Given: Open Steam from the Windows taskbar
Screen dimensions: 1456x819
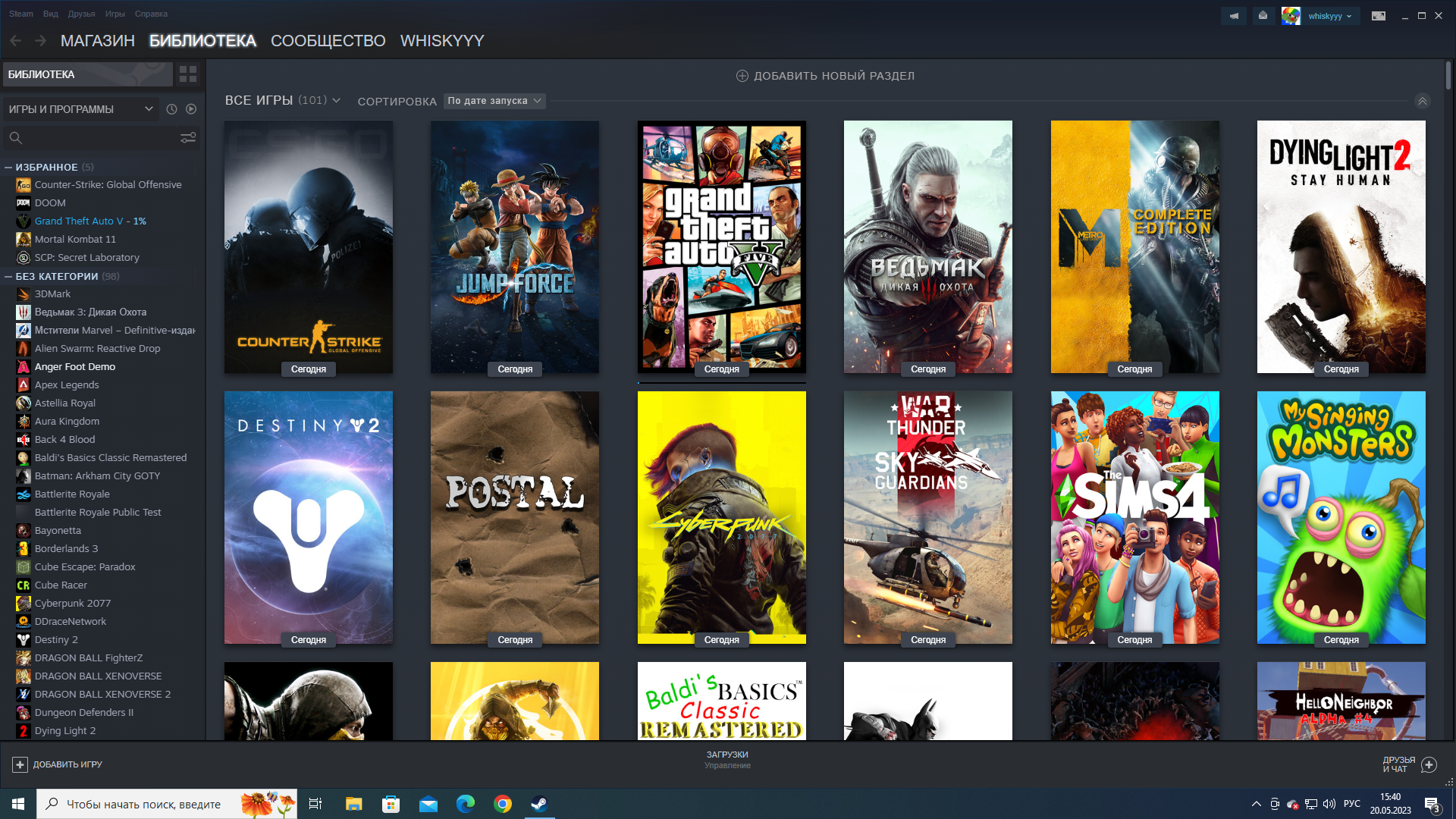Looking at the screenshot, I should pyautogui.click(x=539, y=804).
